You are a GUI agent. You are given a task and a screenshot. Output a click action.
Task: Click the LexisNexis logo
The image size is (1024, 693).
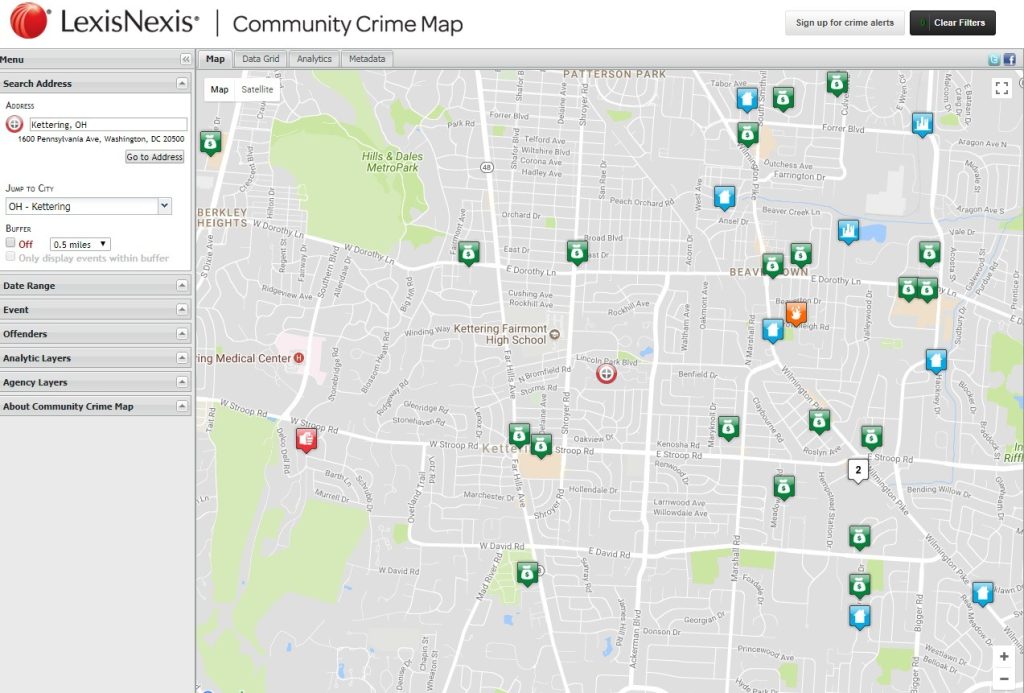tap(105, 22)
